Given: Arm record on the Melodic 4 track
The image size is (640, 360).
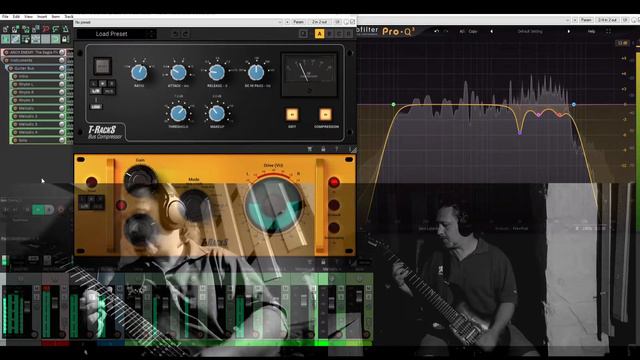Looking at the screenshot, I should pyautogui.click(x=15, y=132).
